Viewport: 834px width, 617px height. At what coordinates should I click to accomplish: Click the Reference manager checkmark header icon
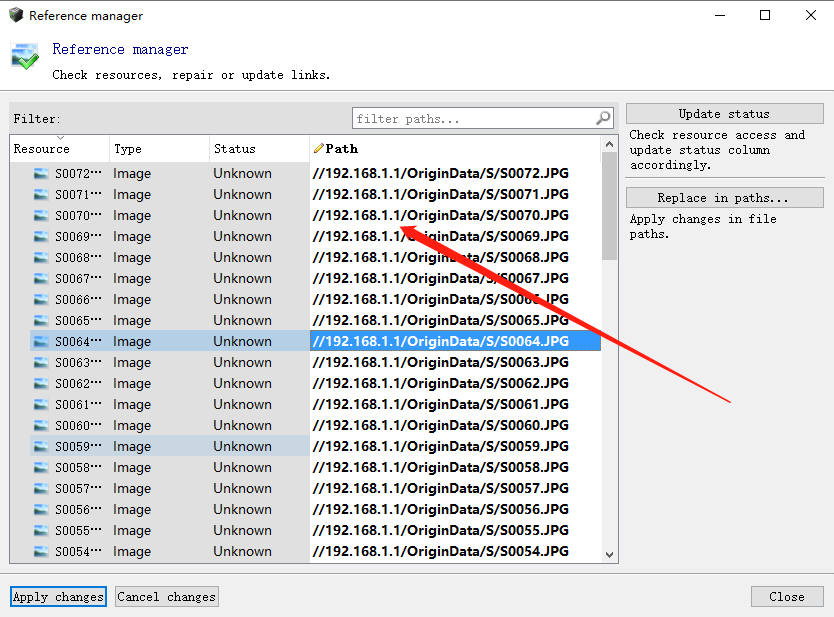[x=25, y=55]
